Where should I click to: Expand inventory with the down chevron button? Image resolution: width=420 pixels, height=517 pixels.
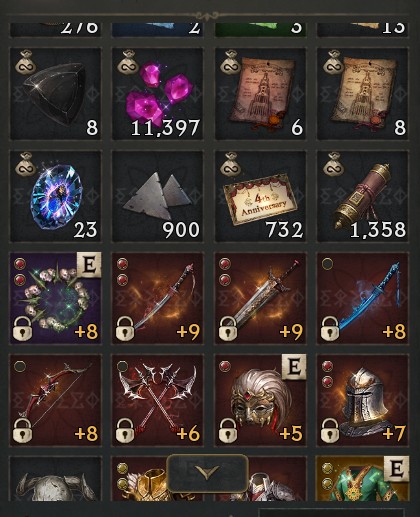207,473
